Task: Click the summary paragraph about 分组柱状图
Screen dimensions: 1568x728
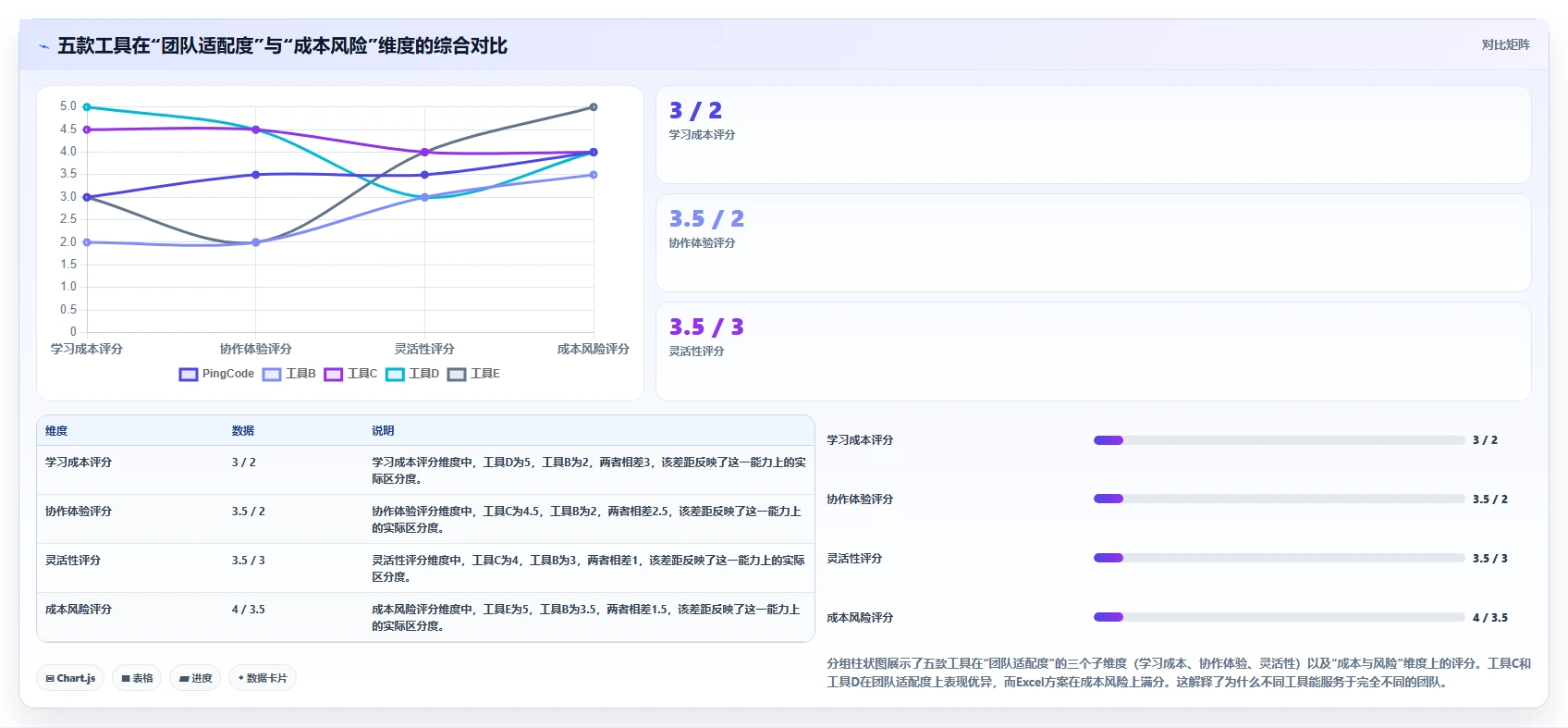Action: pos(1179,672)
